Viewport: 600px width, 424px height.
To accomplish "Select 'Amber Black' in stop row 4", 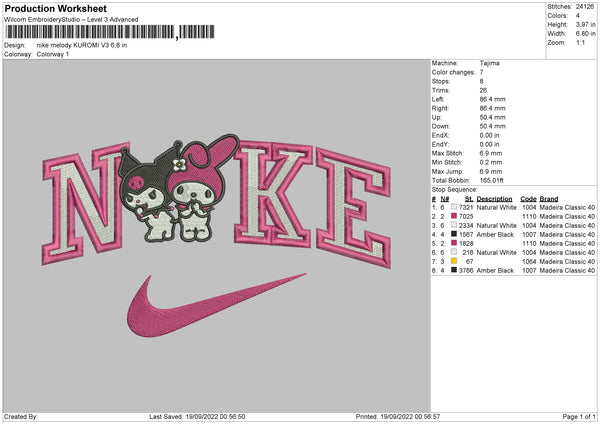I will coord(495,235).
